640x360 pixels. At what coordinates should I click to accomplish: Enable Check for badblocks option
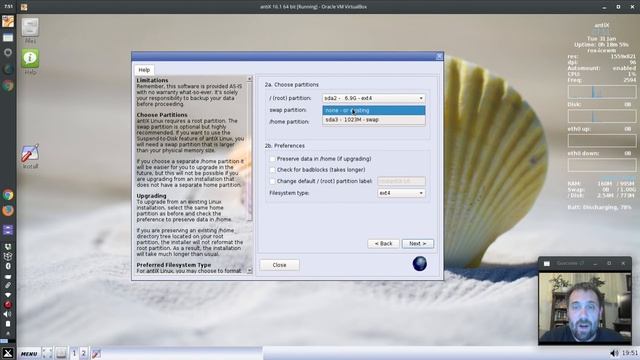click(x=272, y=170)
